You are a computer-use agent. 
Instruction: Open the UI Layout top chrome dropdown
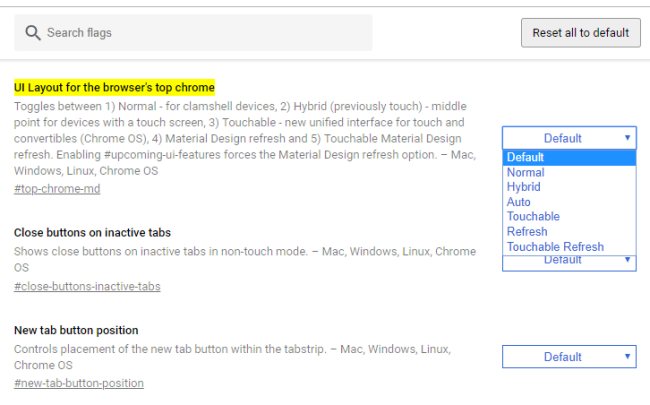[568, 138]
